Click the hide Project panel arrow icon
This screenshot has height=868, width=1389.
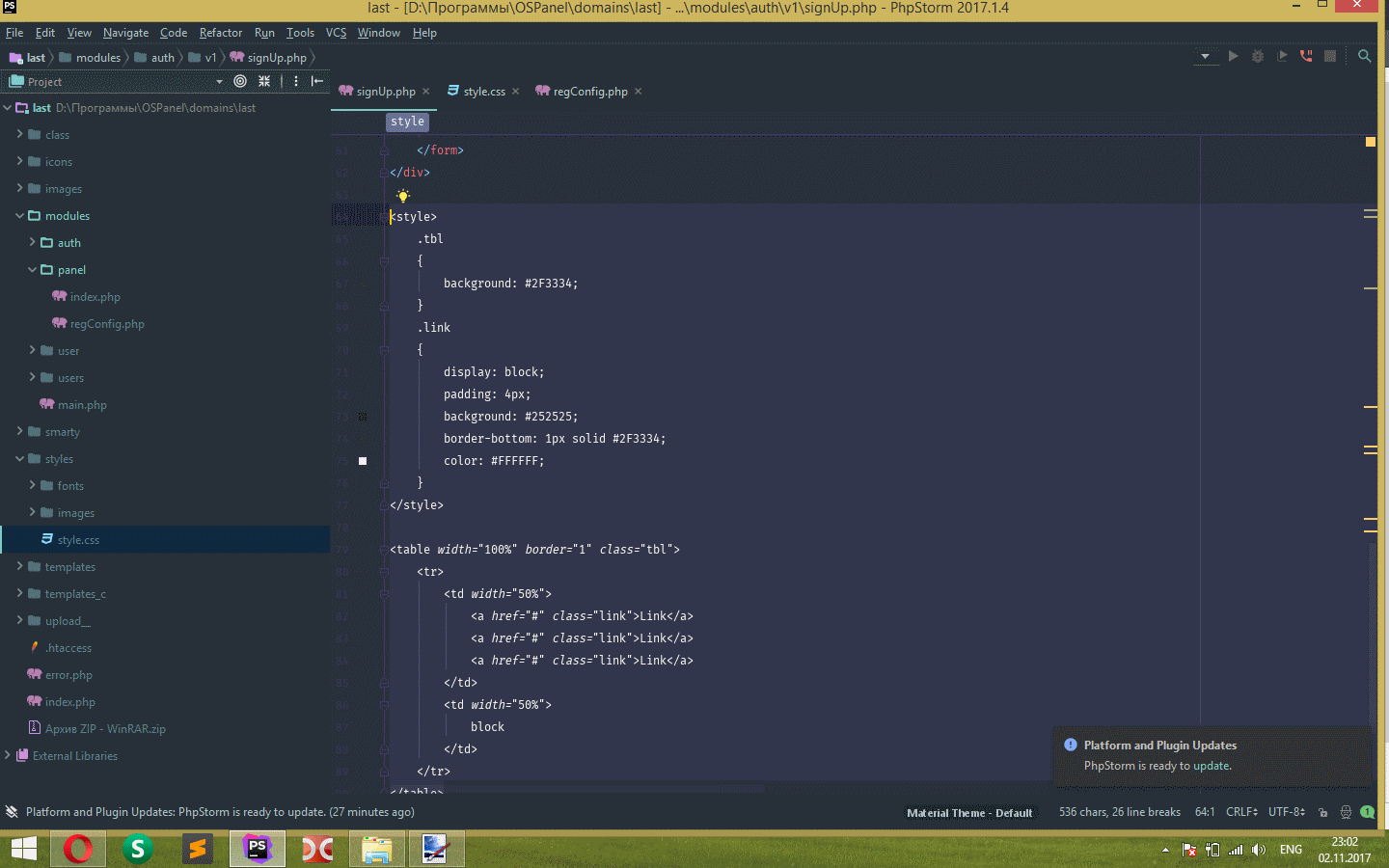point(316,81)
